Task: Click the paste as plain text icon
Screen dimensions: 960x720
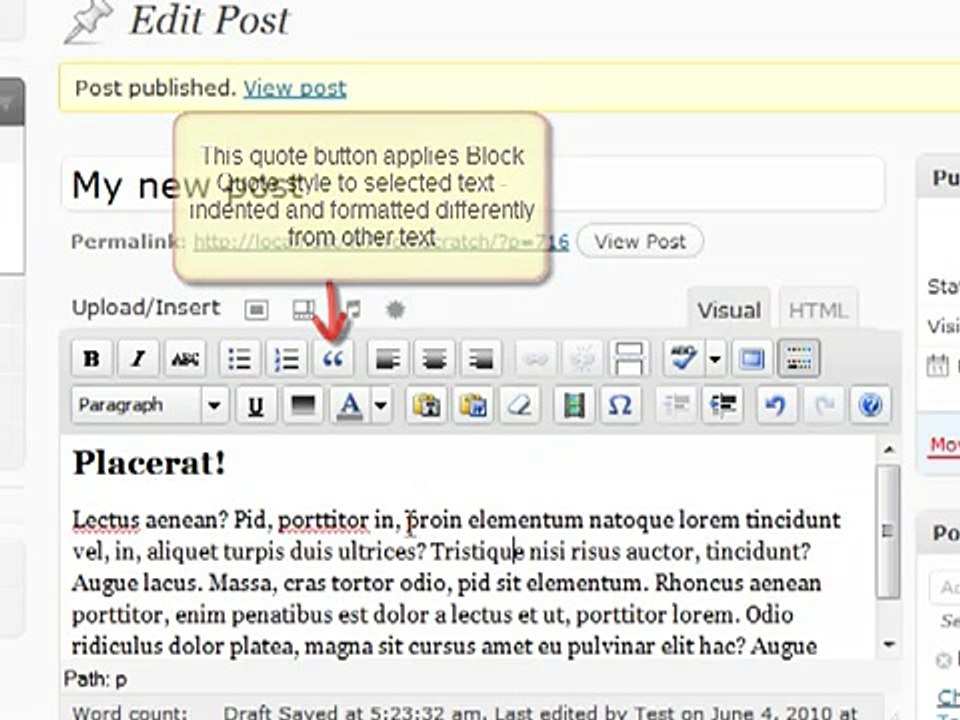Action: click(x=426, y=405)
